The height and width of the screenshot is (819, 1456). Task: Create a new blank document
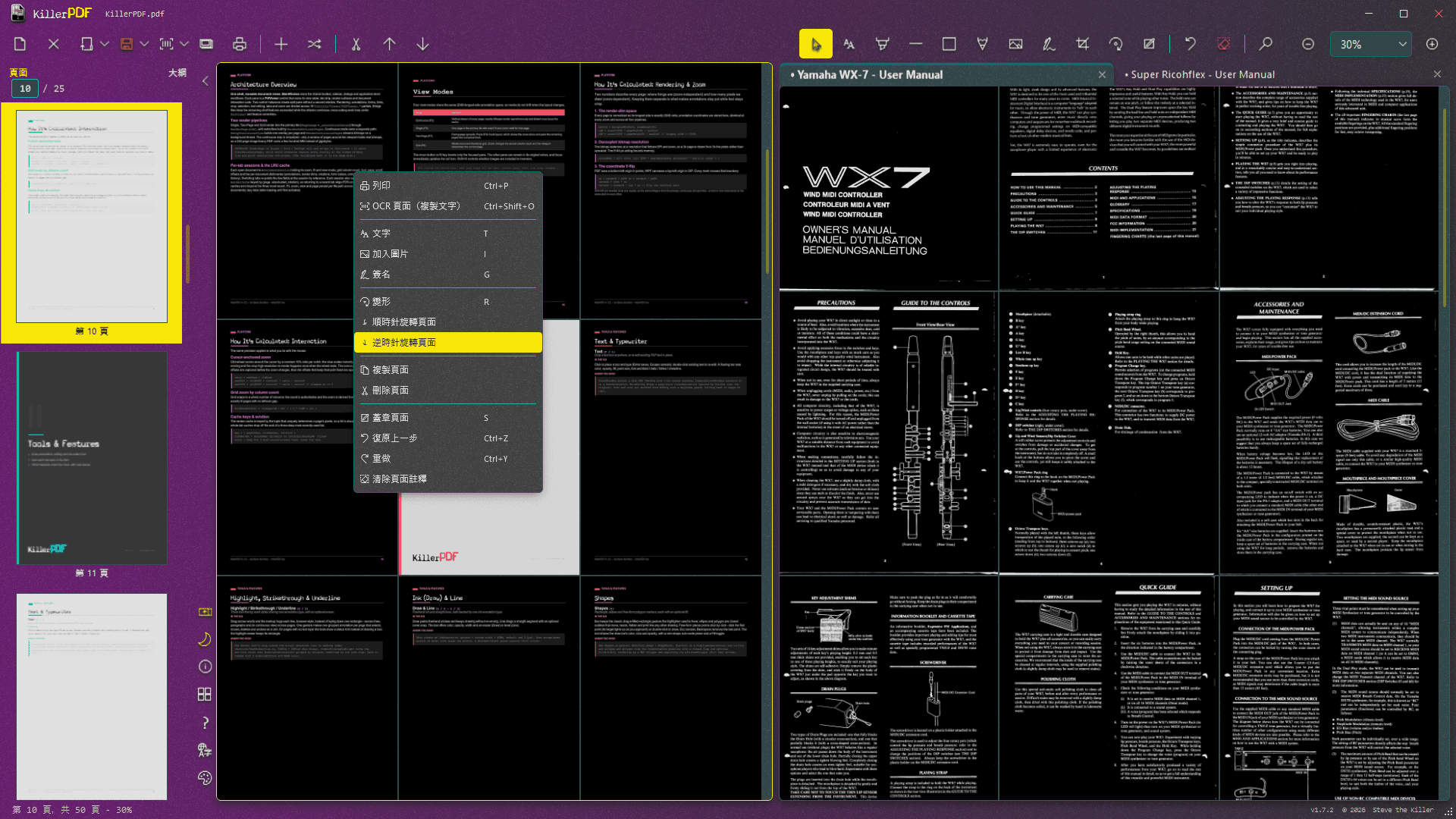click(20, 44)
